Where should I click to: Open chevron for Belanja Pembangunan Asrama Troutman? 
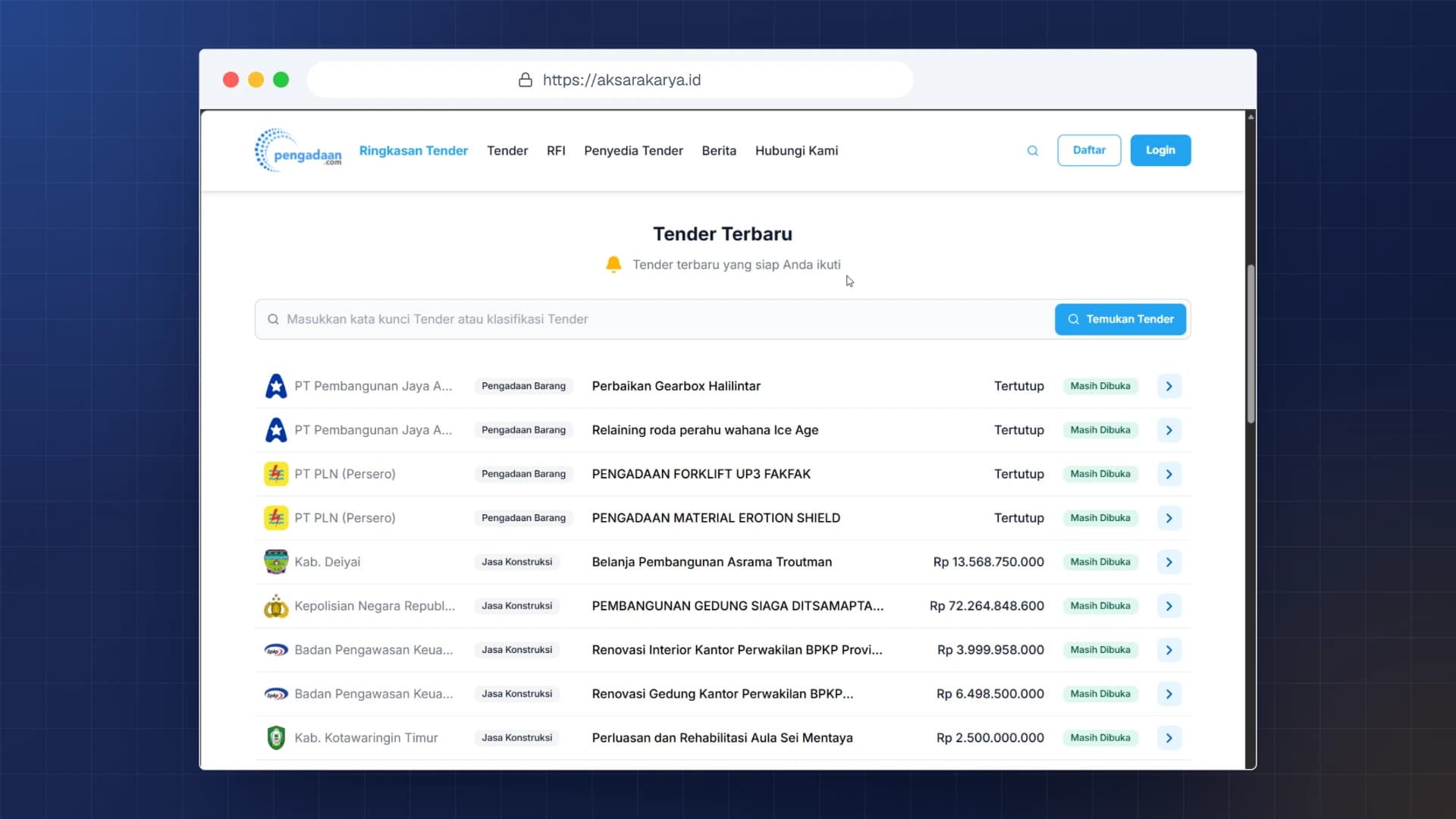point(1169,562)
